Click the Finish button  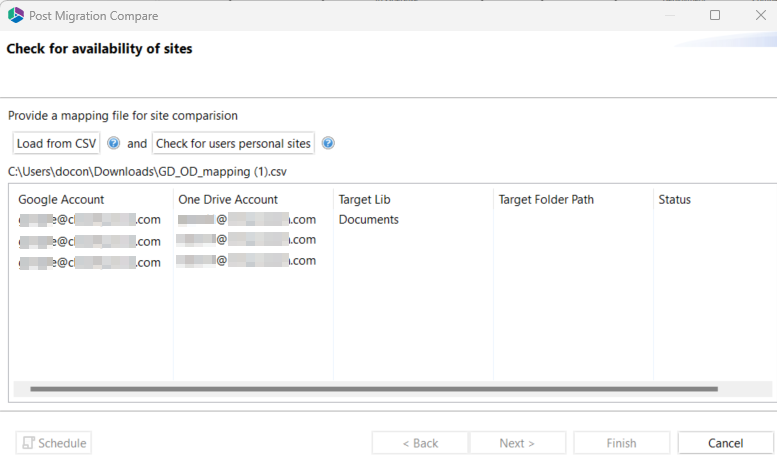tap(621, 443)
